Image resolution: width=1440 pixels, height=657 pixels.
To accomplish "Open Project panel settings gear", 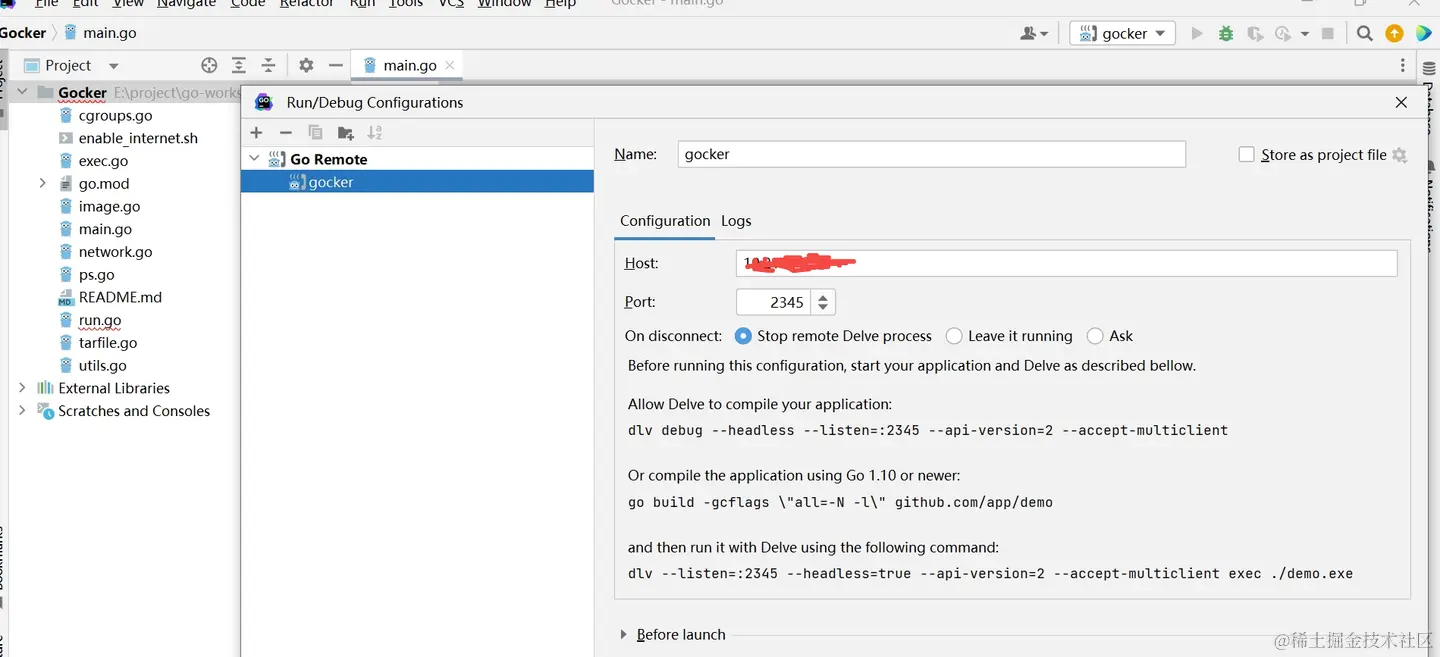I will (306, 65).
